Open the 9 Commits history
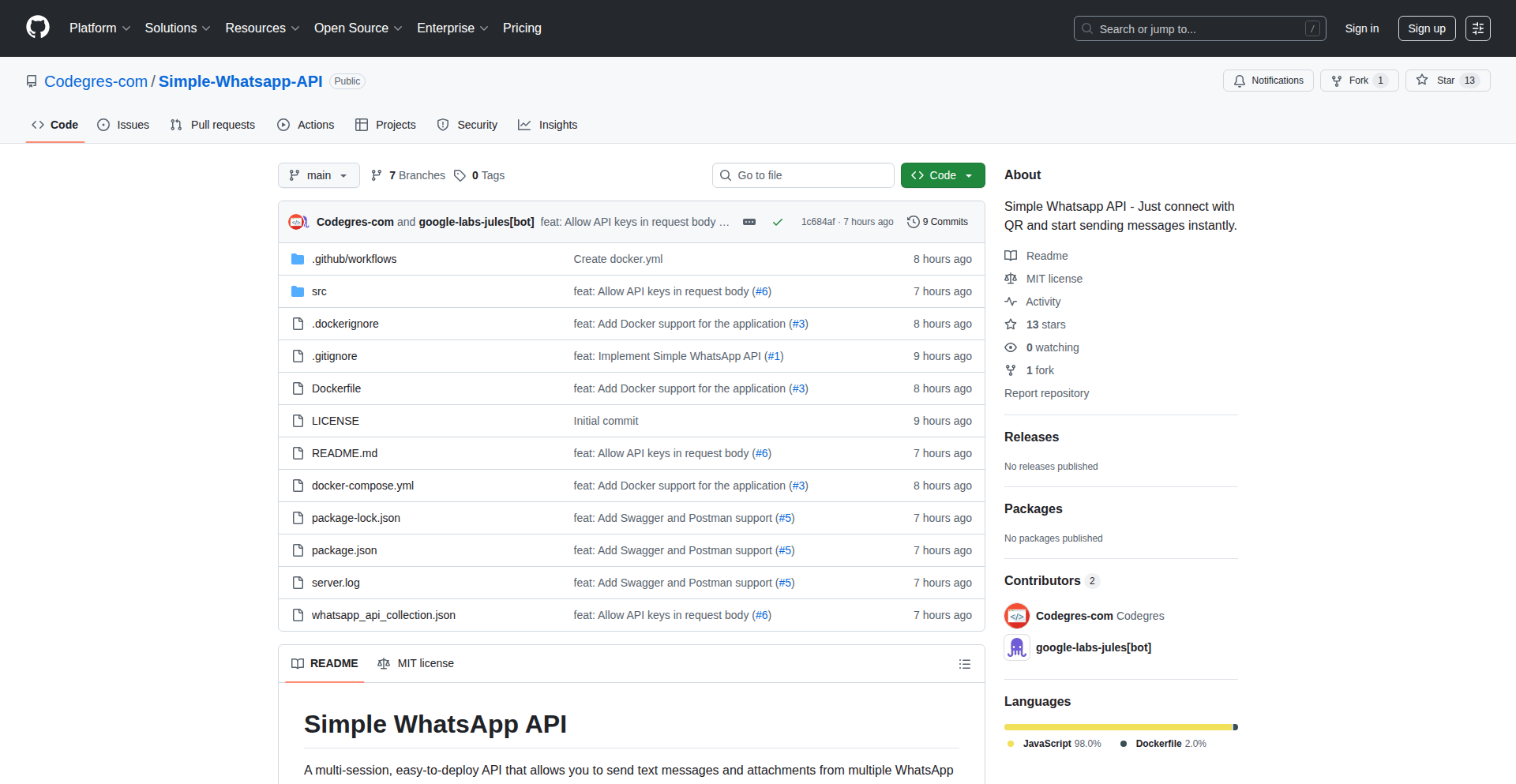Viewport: 1516px width, 784px height. pyautogui.click(x=937, y=222)
